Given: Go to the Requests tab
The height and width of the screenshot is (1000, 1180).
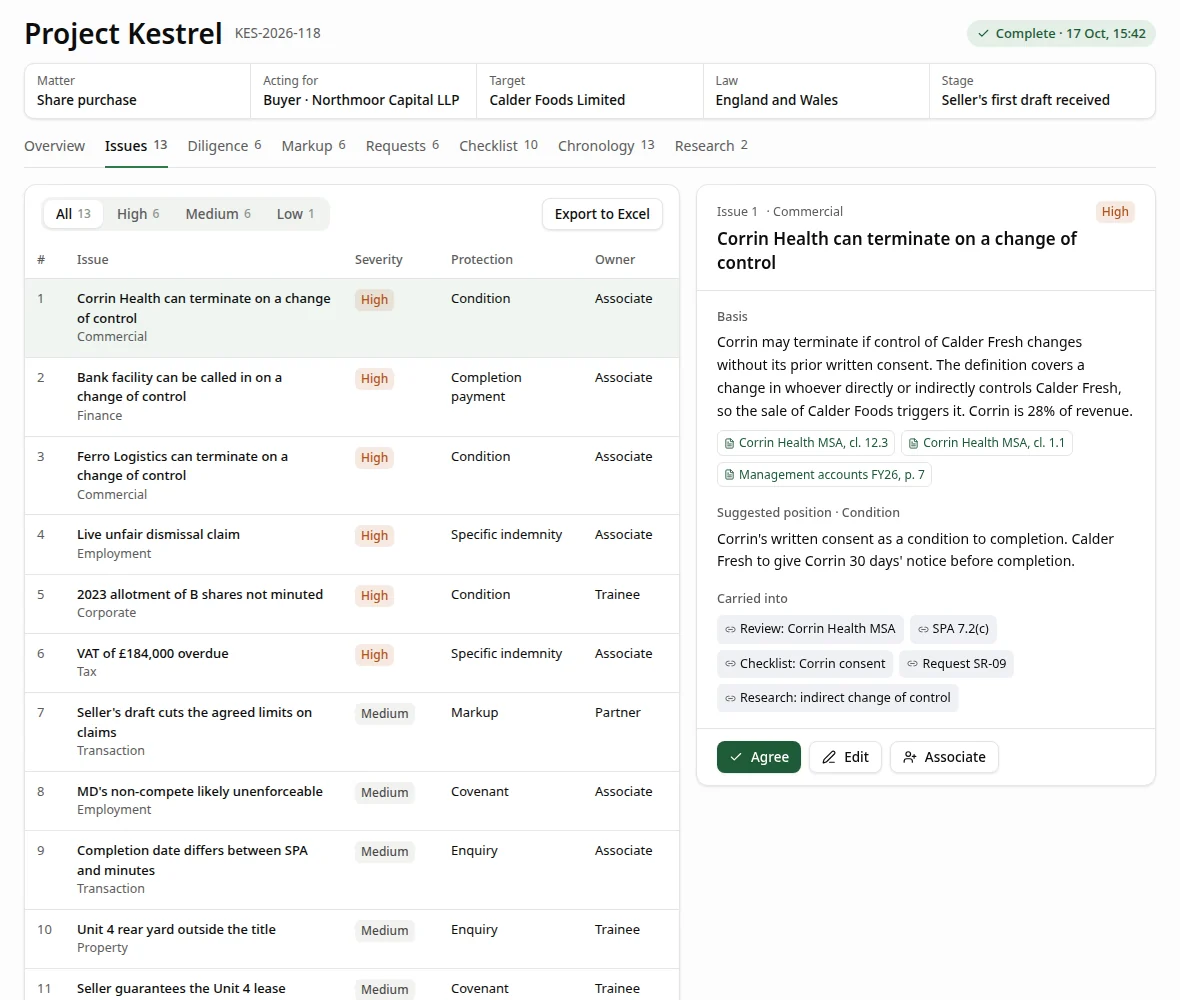Looking at the screenshot, I should [x=403, y=146].
